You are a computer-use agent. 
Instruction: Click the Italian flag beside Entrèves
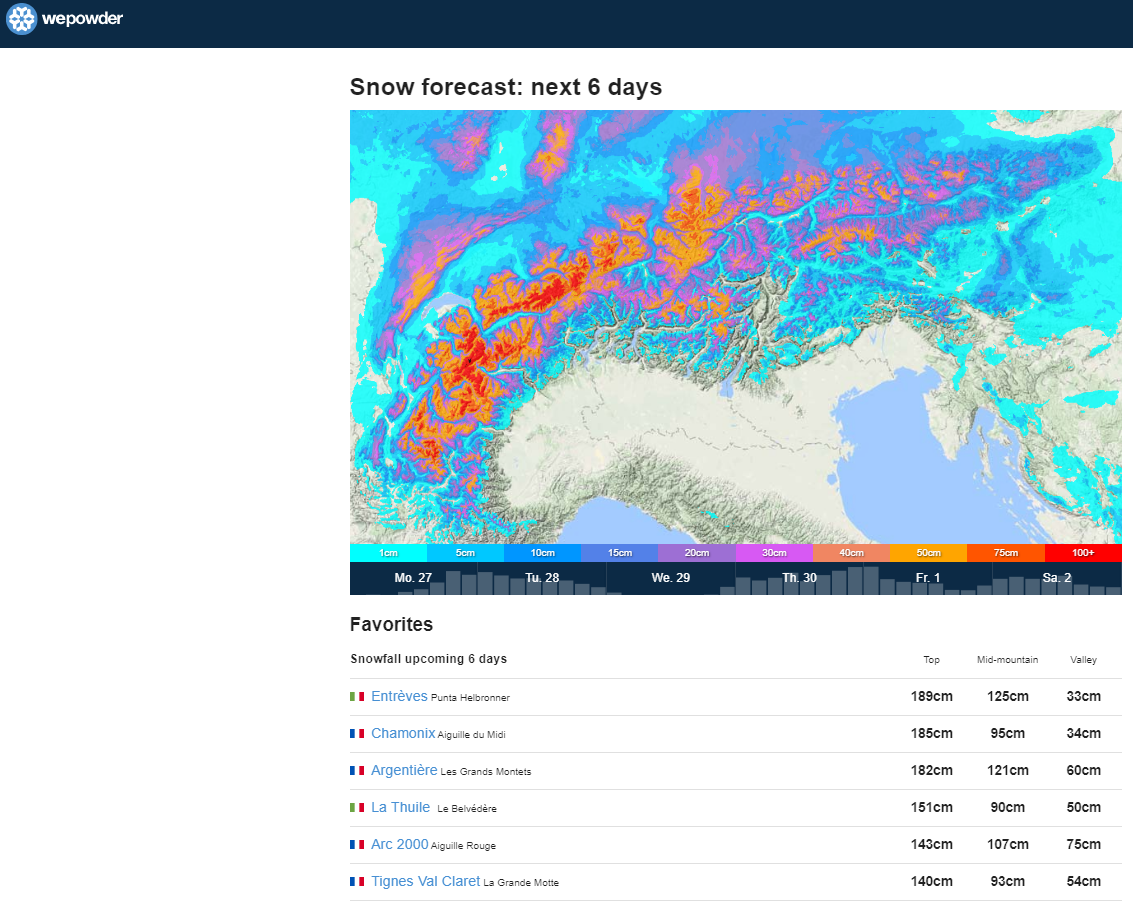coord(357,696)
